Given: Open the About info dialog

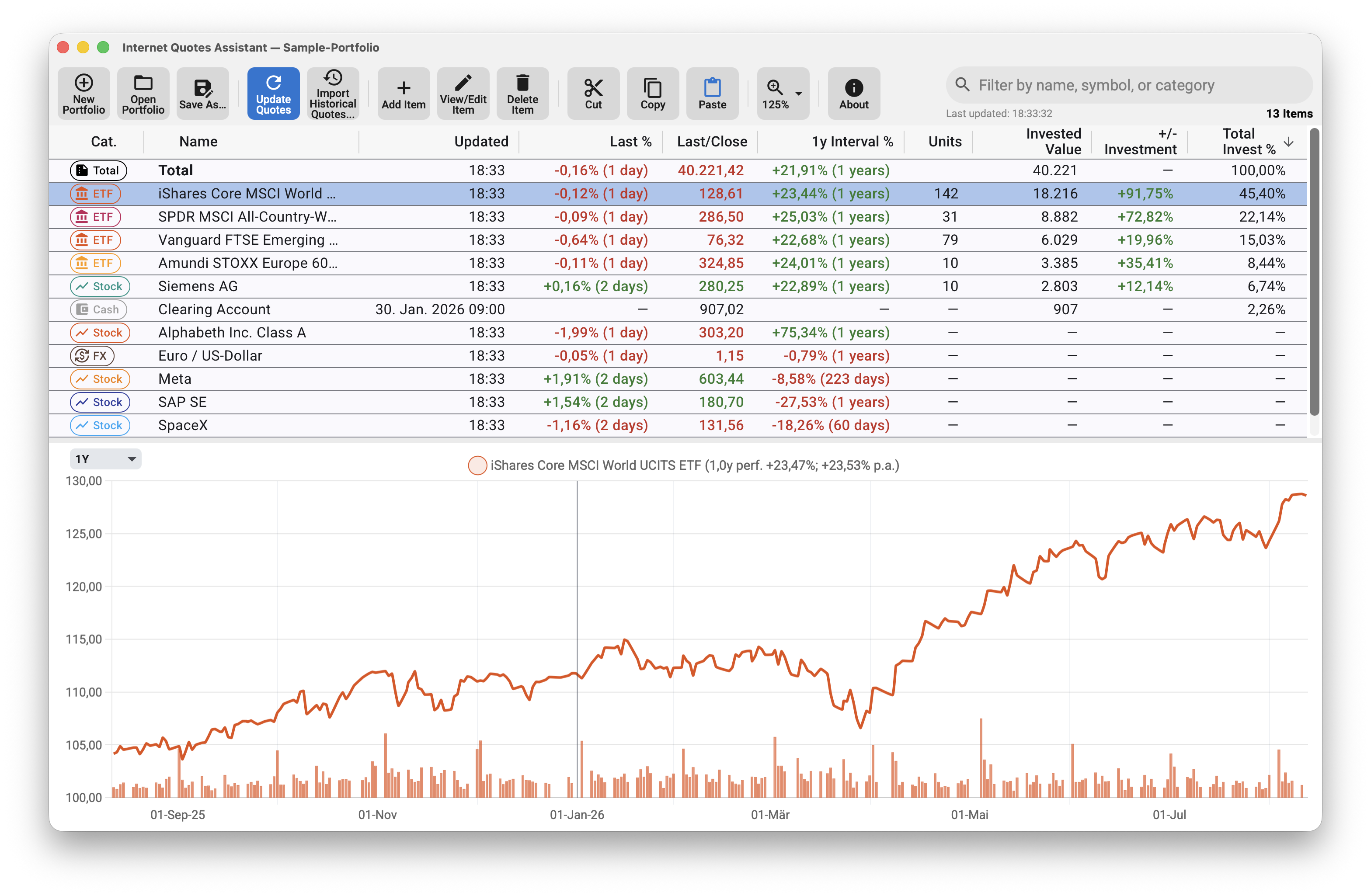Looking at the screenshot, I should tap(853, 93).
